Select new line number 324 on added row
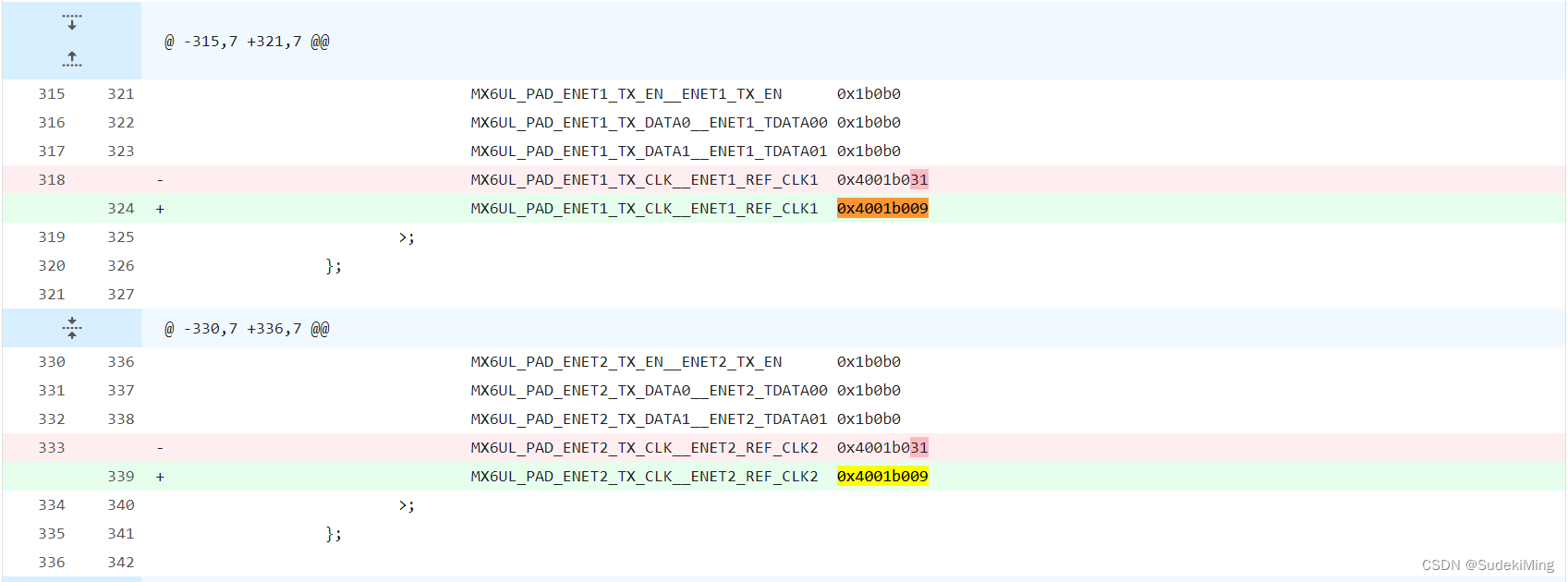The width and height of the screenshot is (1568, 582). pyautogui.click(x=121, y=209)
